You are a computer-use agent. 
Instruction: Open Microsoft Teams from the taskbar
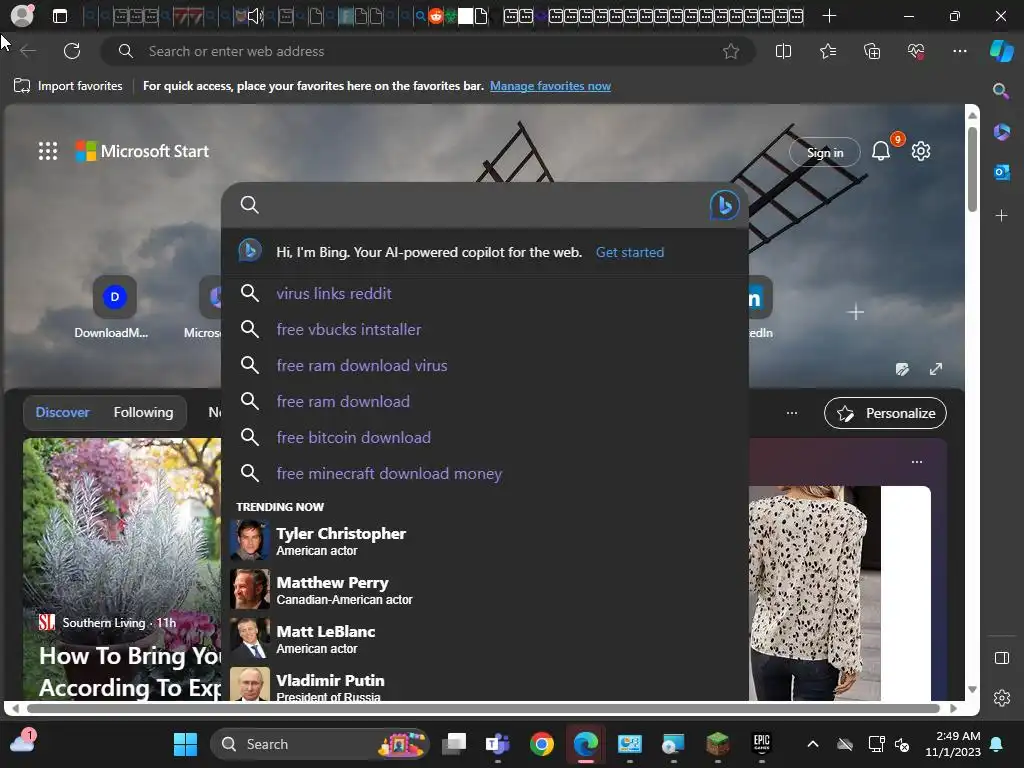point(498,744)
